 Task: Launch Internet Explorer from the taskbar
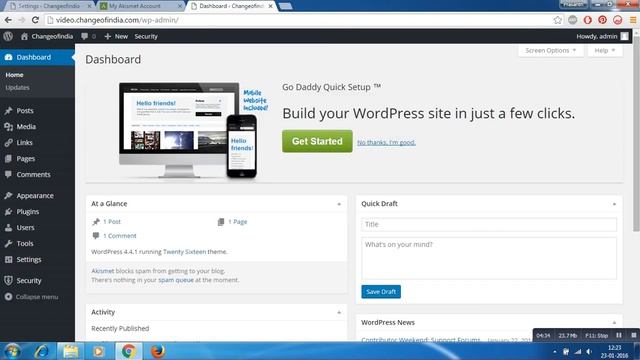point(41,351)
